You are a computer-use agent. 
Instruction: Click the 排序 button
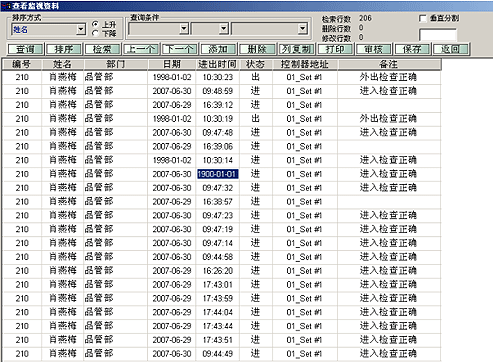pyautogui.click(x=64, y=49)
